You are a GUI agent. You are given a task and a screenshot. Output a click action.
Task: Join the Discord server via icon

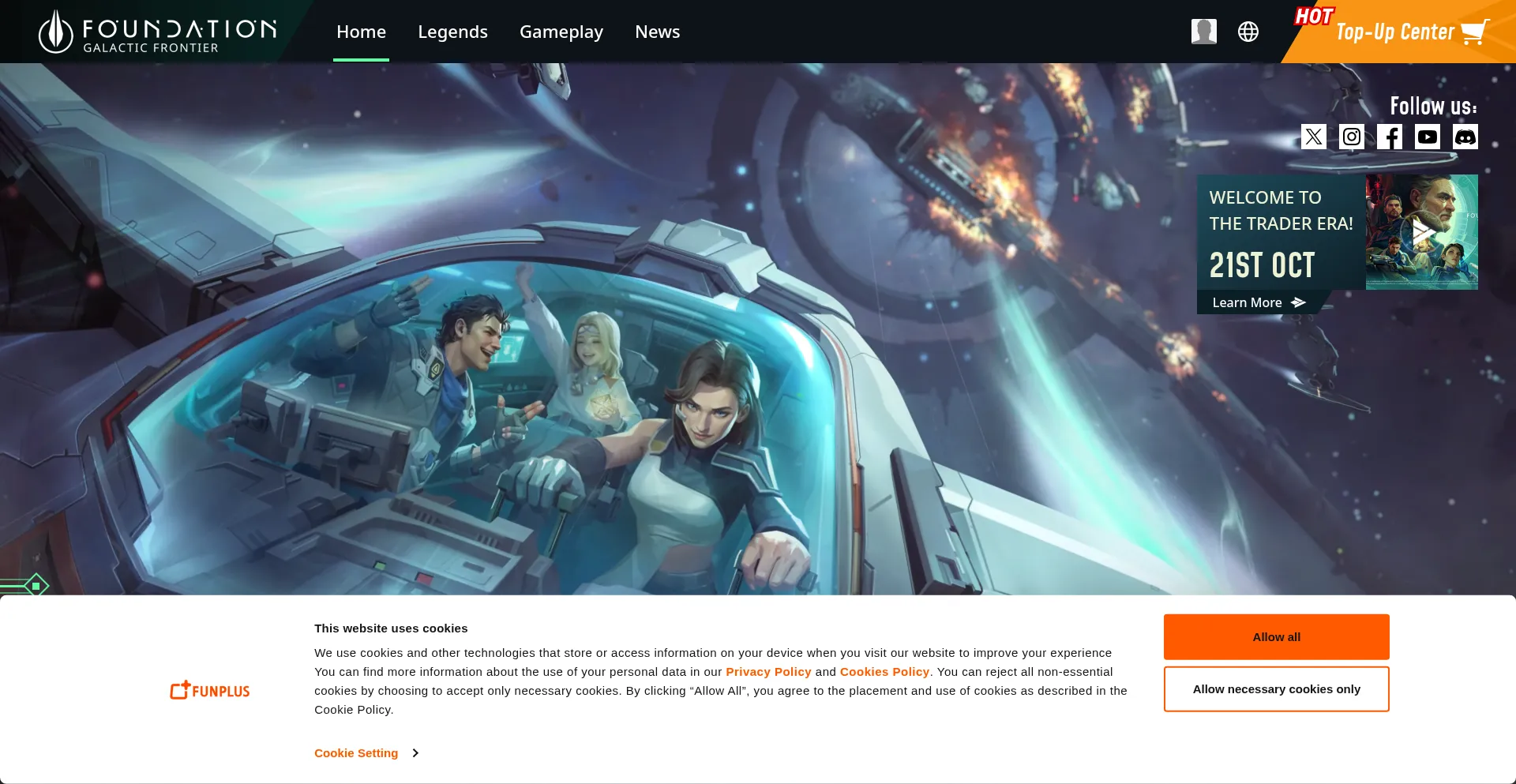[1465, 137]
